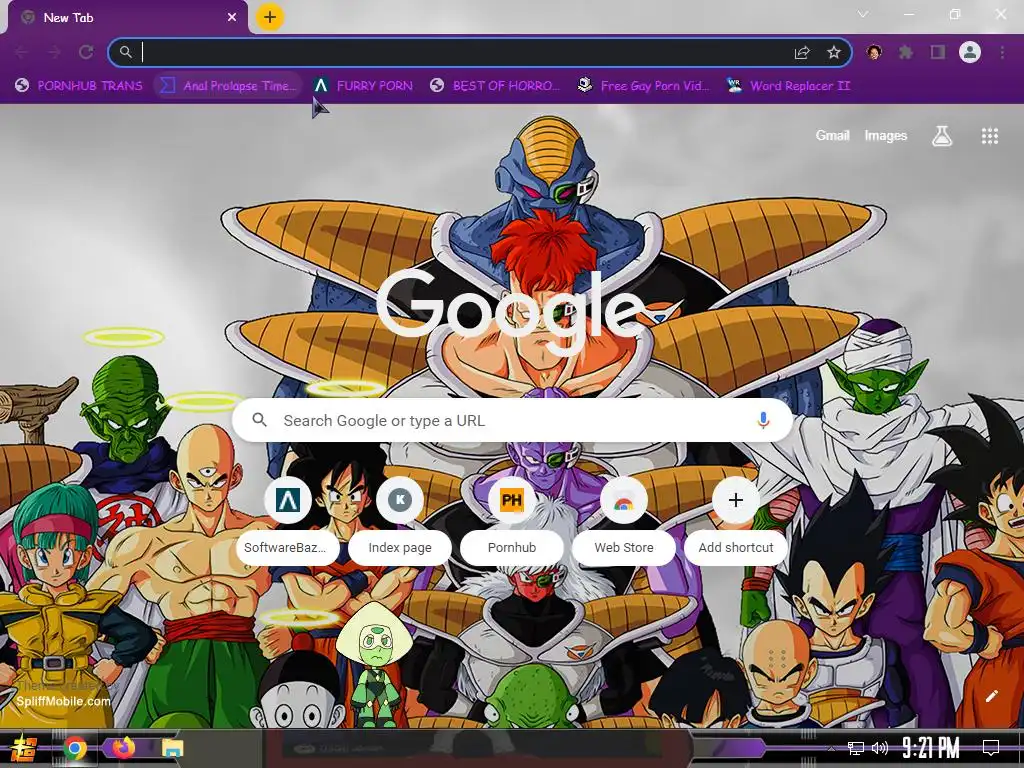Open the BEST OF HORRO... bookmark
Image resolution: width=1024 pixels, height=768 pixels.
[x=496, y=86]
